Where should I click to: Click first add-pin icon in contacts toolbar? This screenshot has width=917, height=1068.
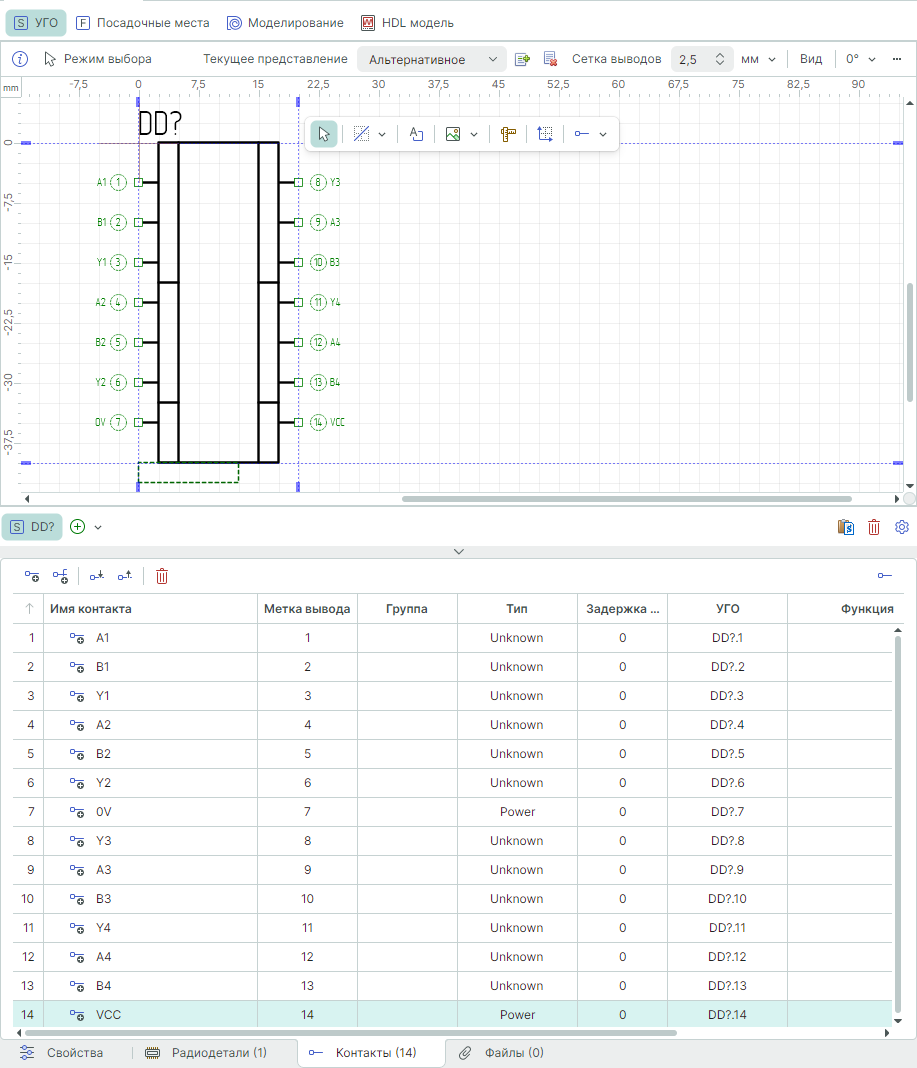(32, 575)
